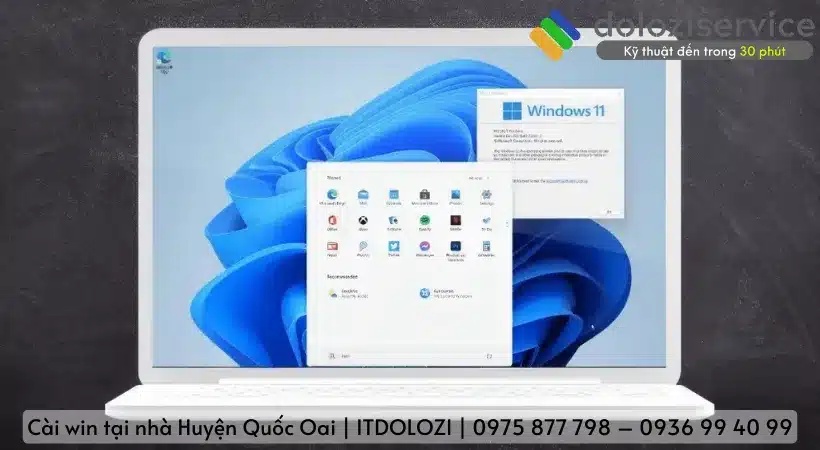Click the pinned apps page indicator dots

click(x=506, y=223)
